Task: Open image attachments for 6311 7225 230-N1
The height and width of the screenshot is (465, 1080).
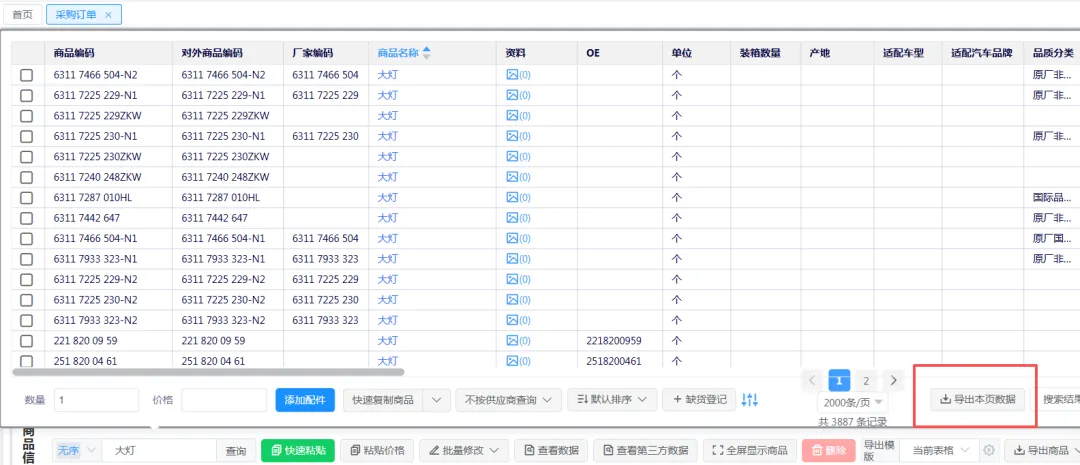Action: click(x=518, y=136)
